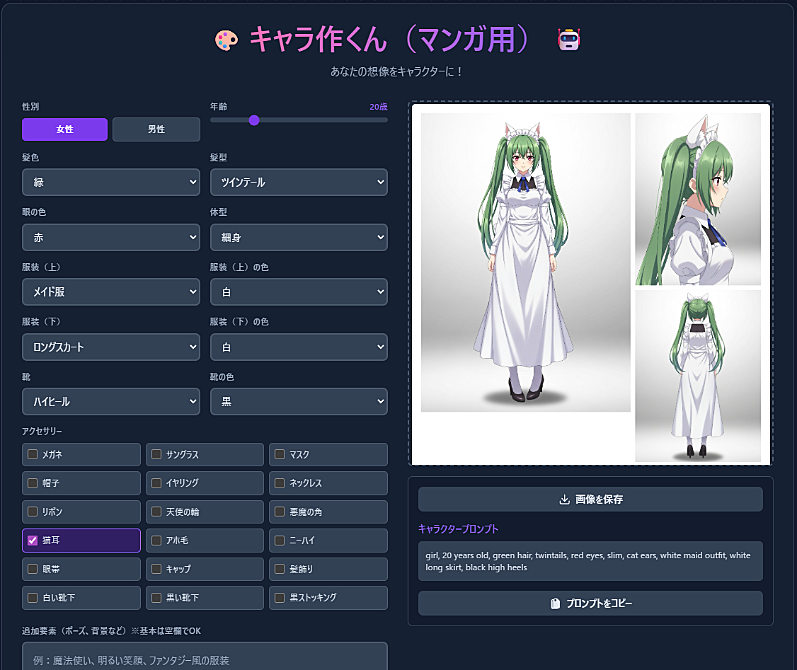
Task: Click the robot emoji icon beside the title
Action: click(x=569, y=40)
